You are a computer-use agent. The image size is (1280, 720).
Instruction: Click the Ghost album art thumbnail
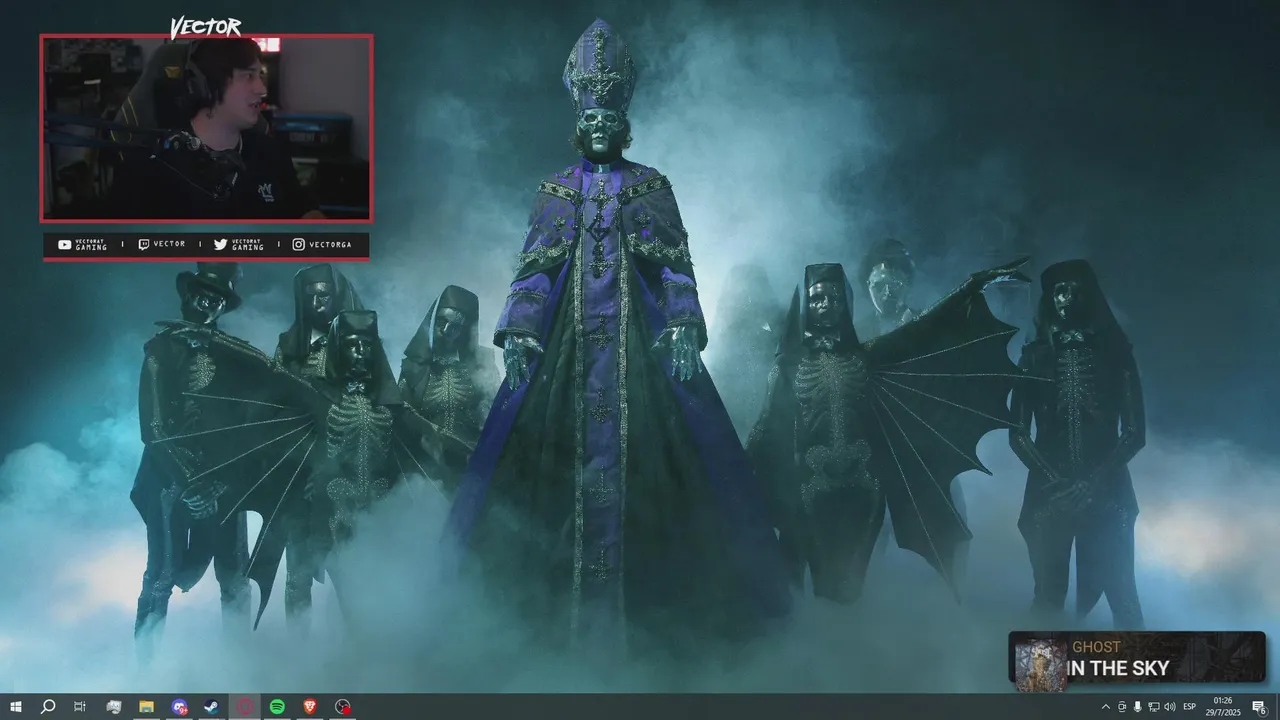click(x=1040, y=664)
